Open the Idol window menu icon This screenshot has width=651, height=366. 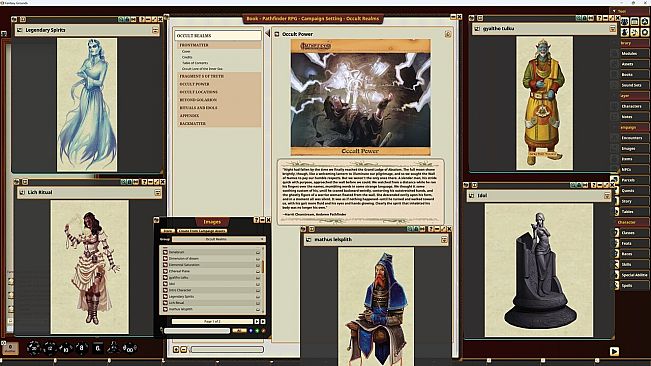[x=607, y=195]
